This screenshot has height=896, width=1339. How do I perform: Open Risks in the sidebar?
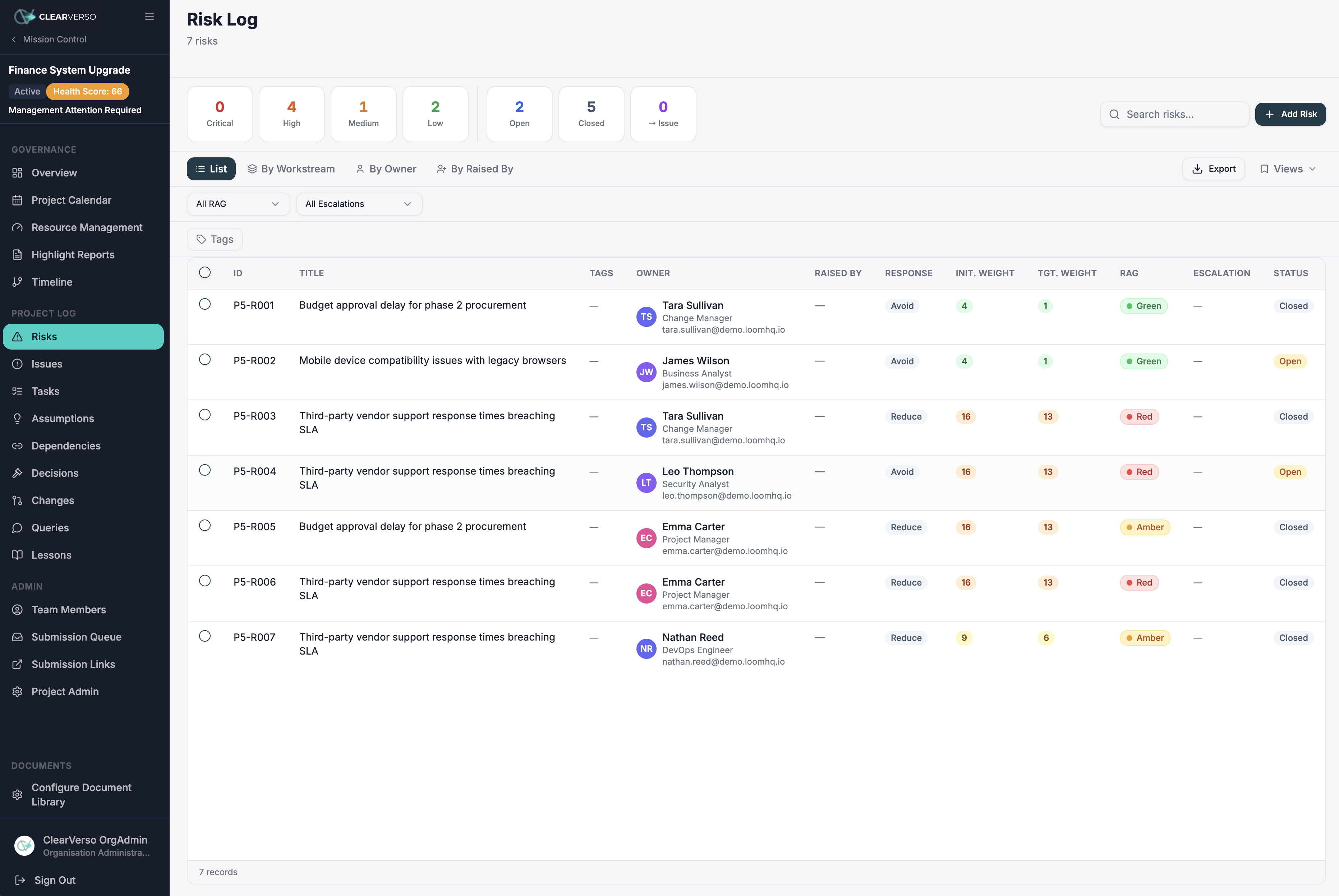tap(83, 337)
